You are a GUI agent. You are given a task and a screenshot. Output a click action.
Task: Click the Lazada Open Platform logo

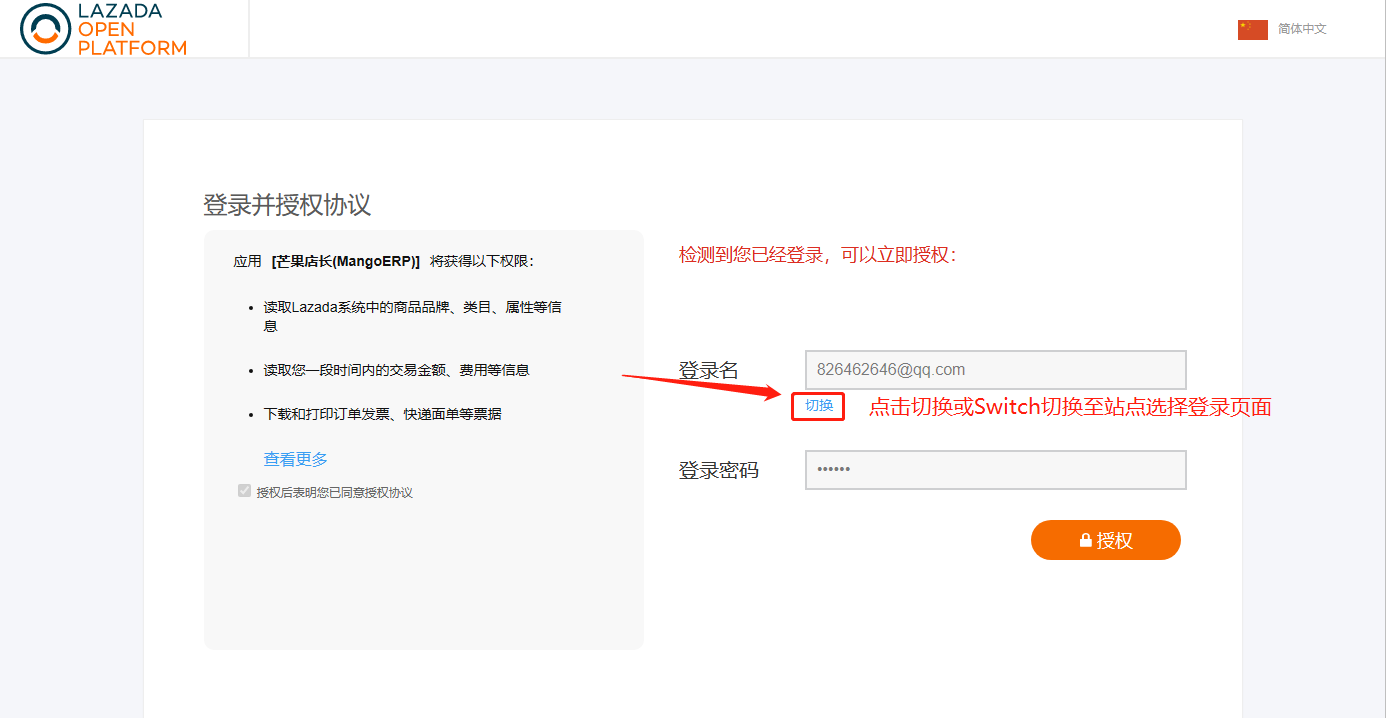103,29
